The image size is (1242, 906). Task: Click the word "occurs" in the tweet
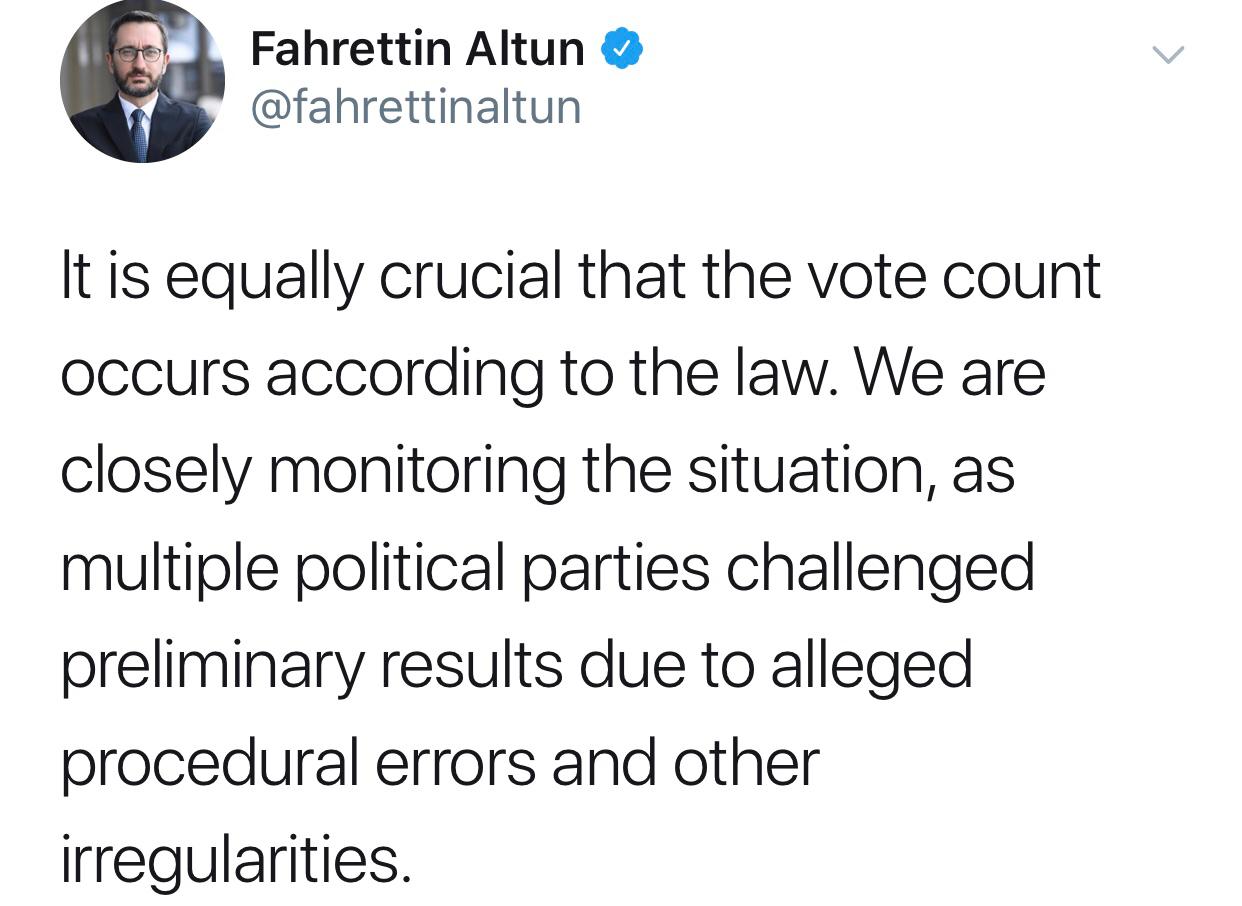[x=154, y=374]
